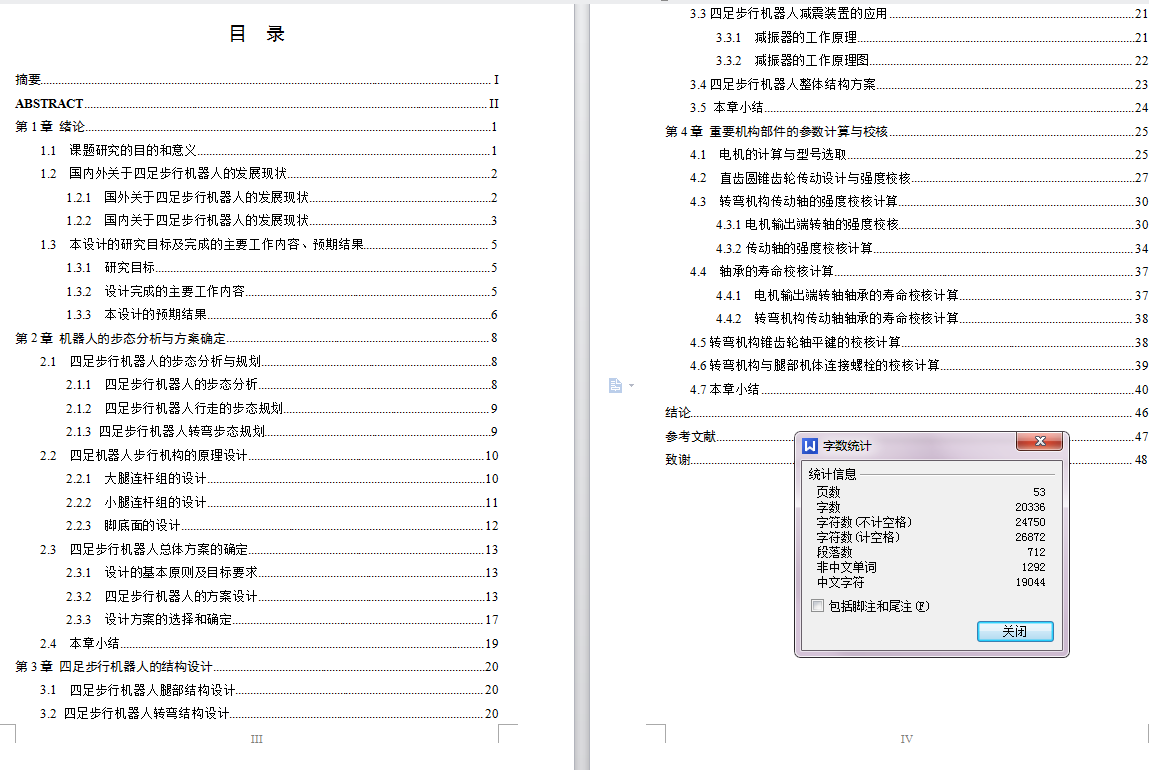Screen dimensions: 1149x770
Task: Click 2.1.1 四足步行机器人的步态分析
Action: (282, 385)
